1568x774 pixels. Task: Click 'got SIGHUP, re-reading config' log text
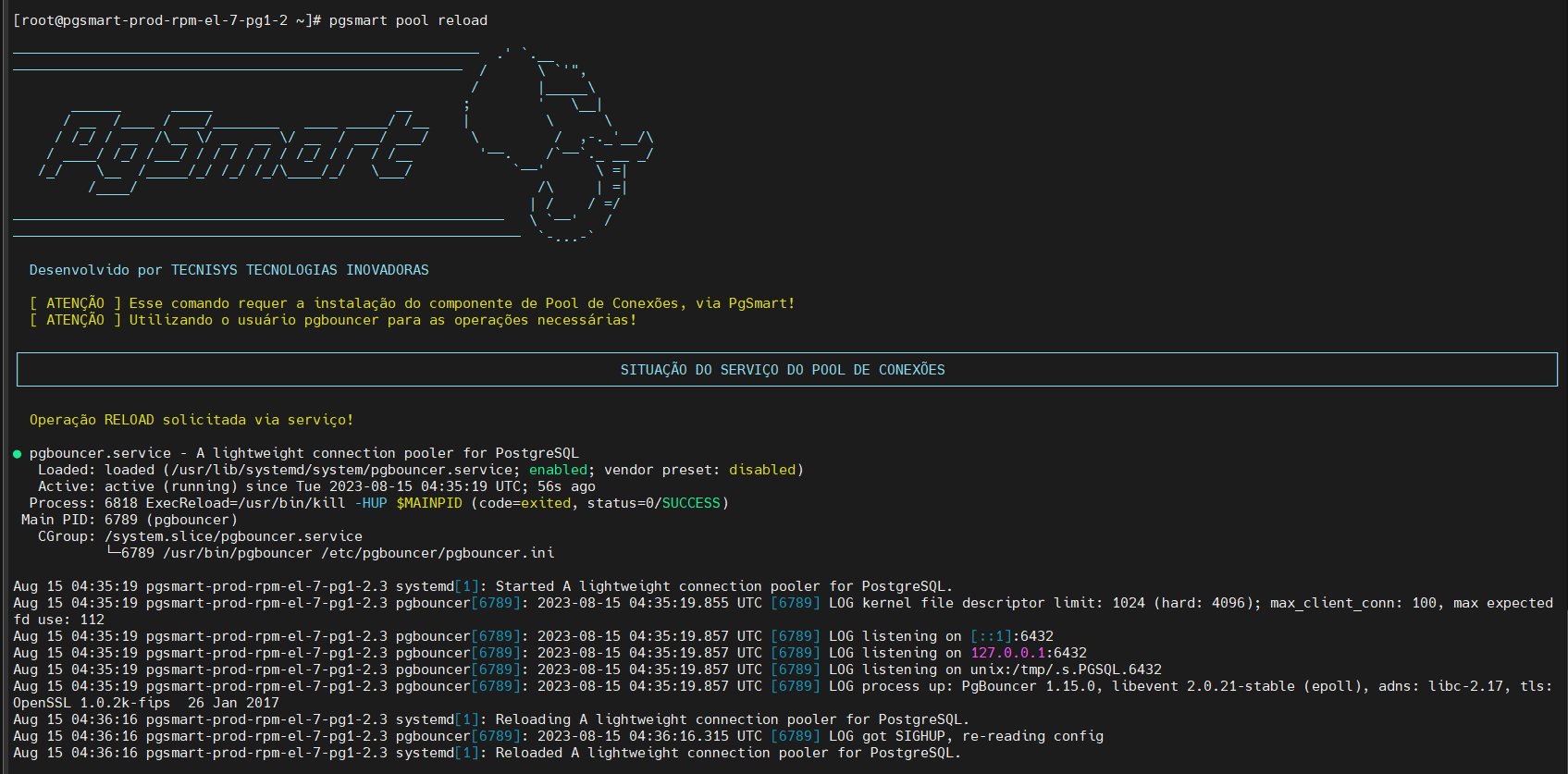(982, 736)
